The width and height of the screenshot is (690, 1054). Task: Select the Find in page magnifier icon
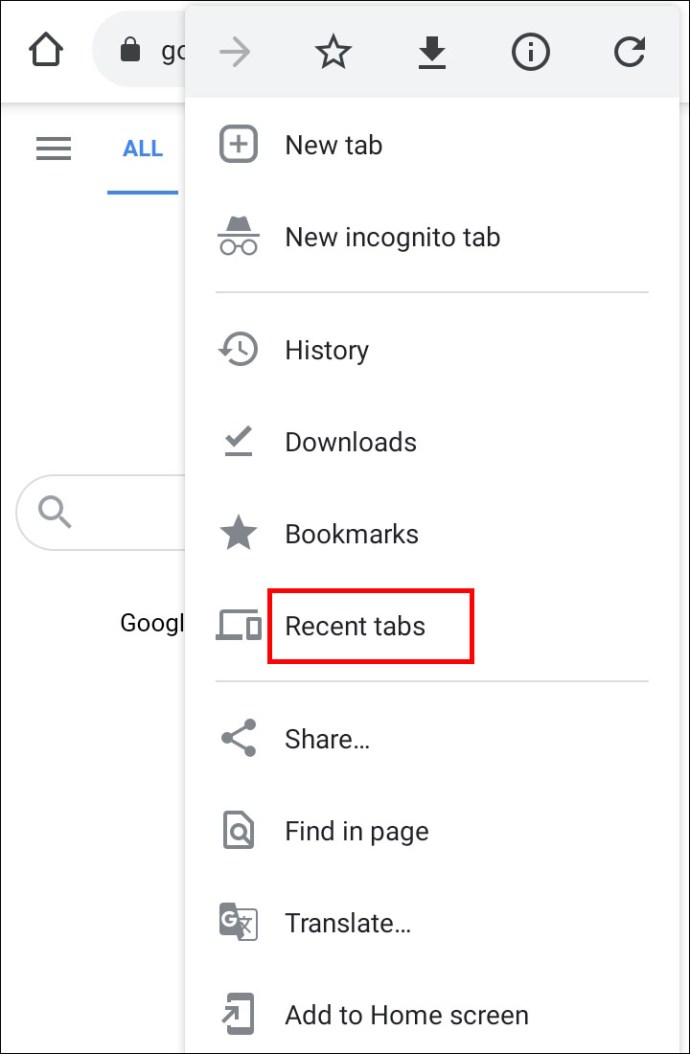238,830
